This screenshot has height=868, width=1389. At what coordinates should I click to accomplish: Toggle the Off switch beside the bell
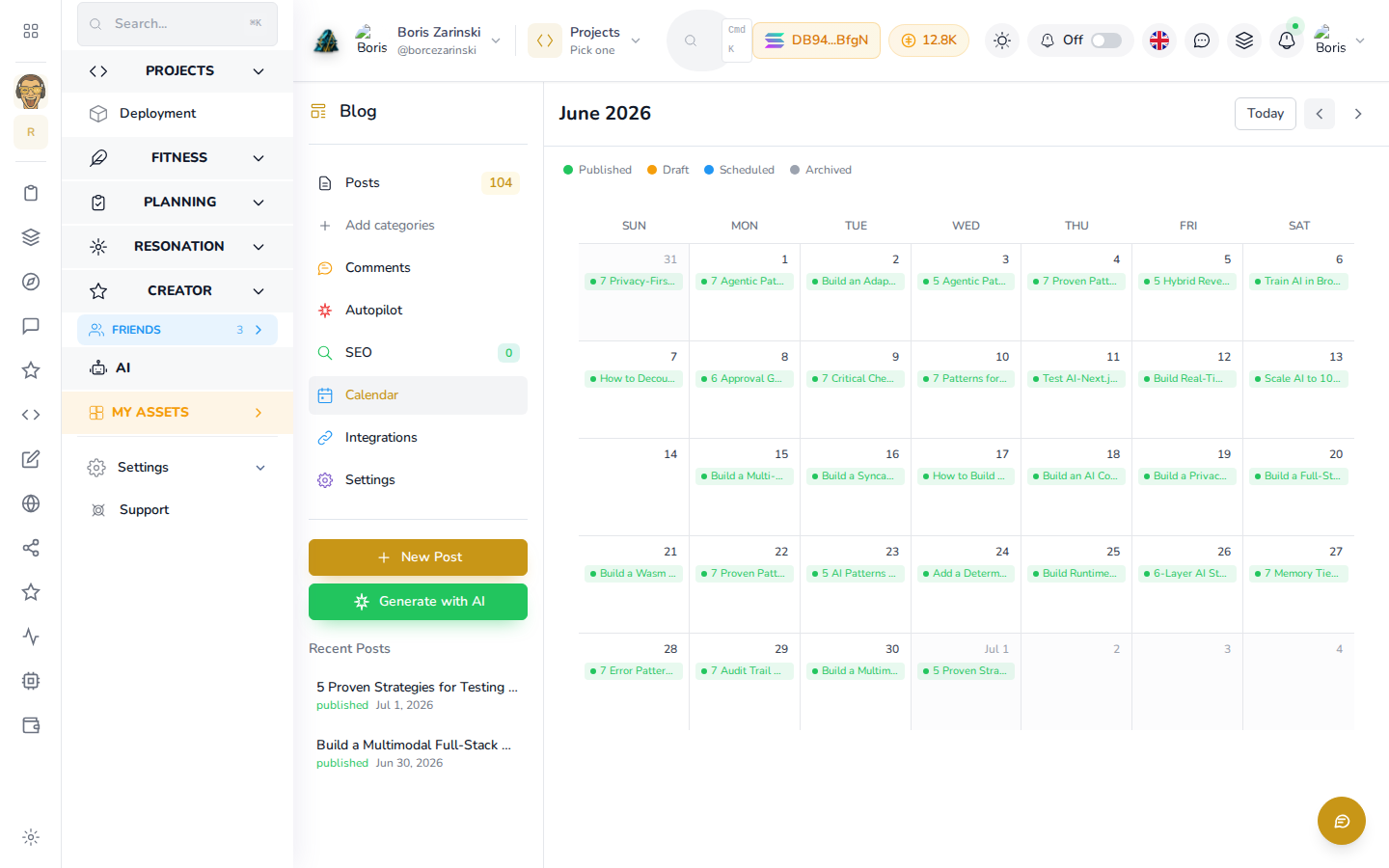pos(1106,41)
